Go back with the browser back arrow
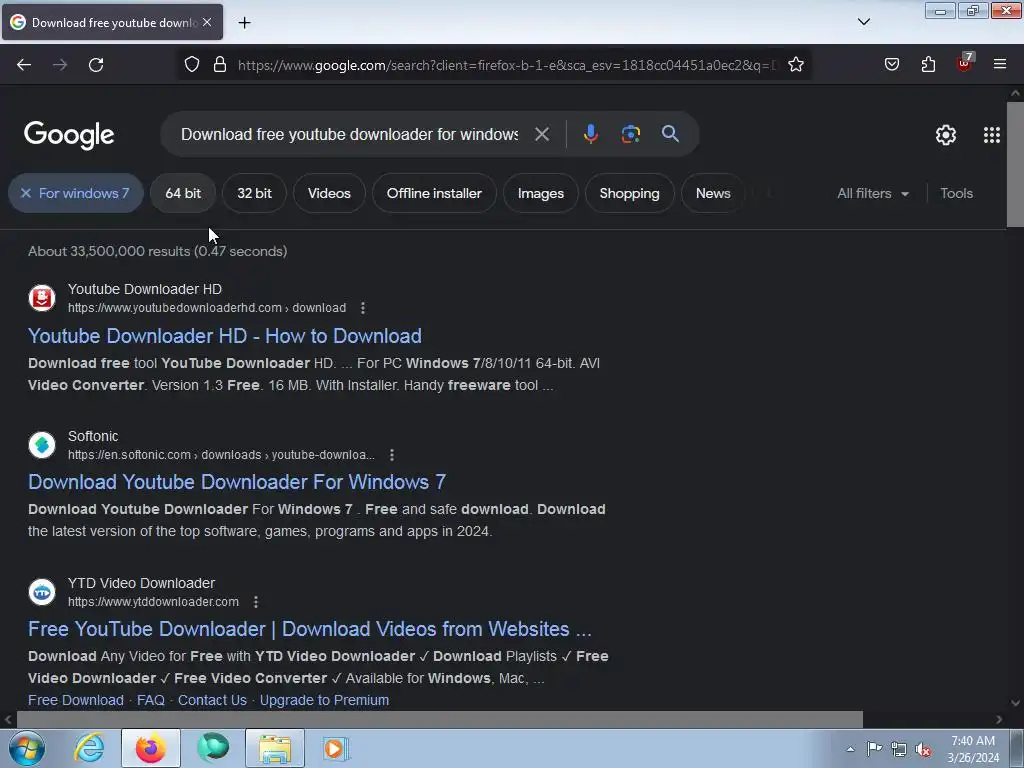 point(24,65)
